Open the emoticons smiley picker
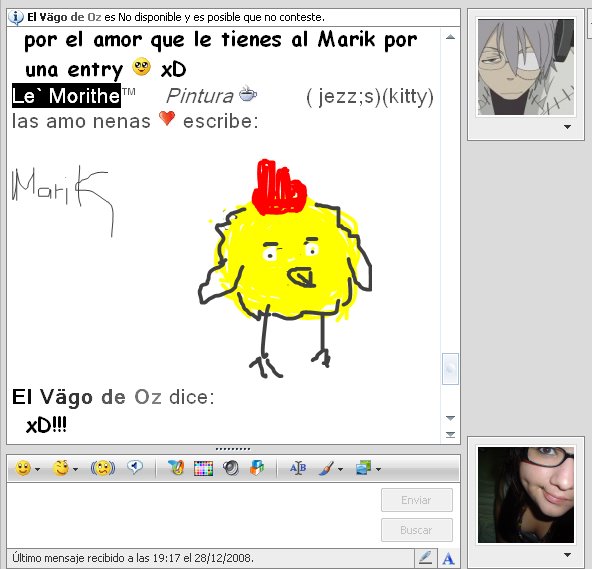 pos(23,468)
